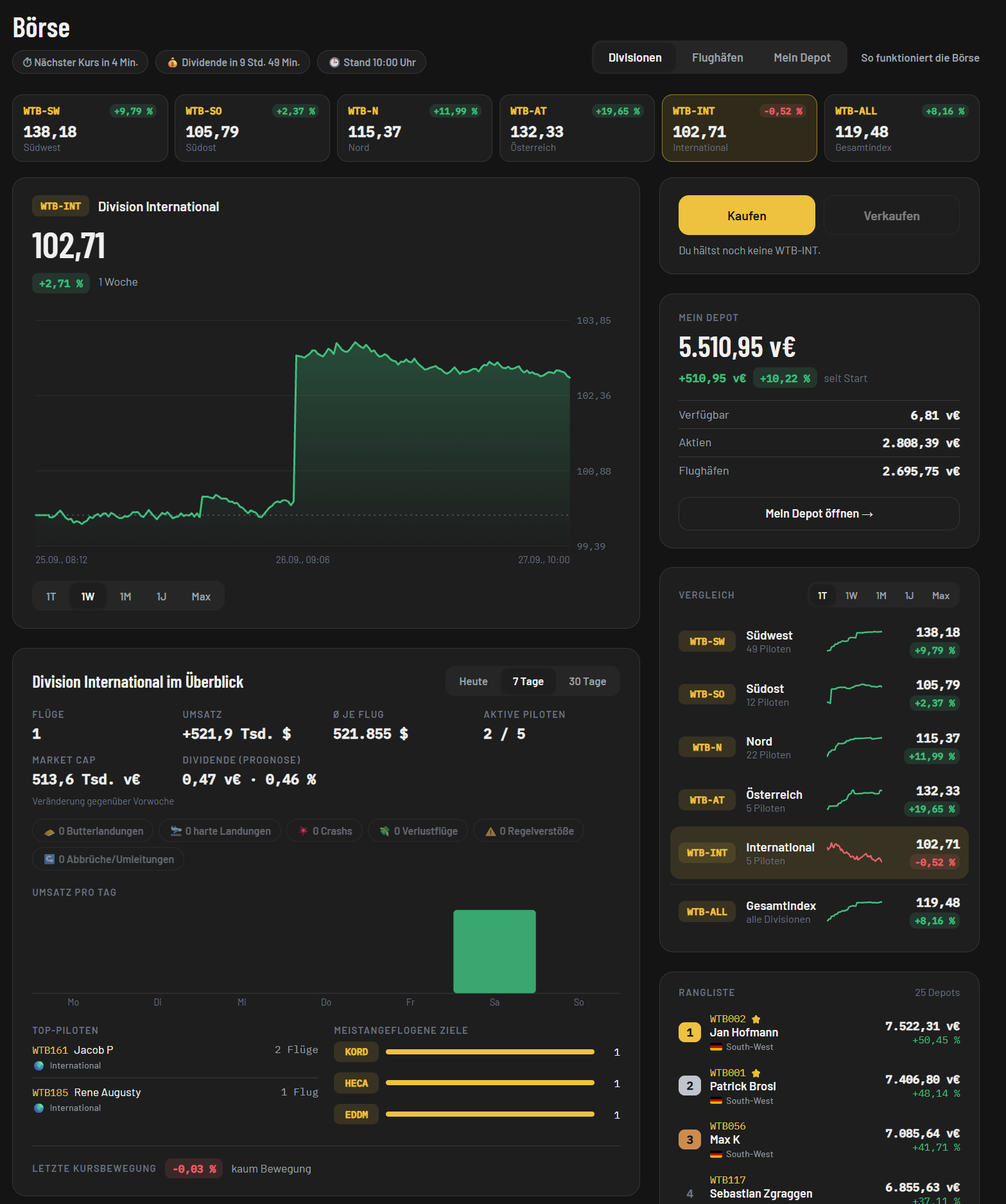Click the Nord sparkline in Vergleich
This screenshot has width=1006, height=1204.
point(854,747)
